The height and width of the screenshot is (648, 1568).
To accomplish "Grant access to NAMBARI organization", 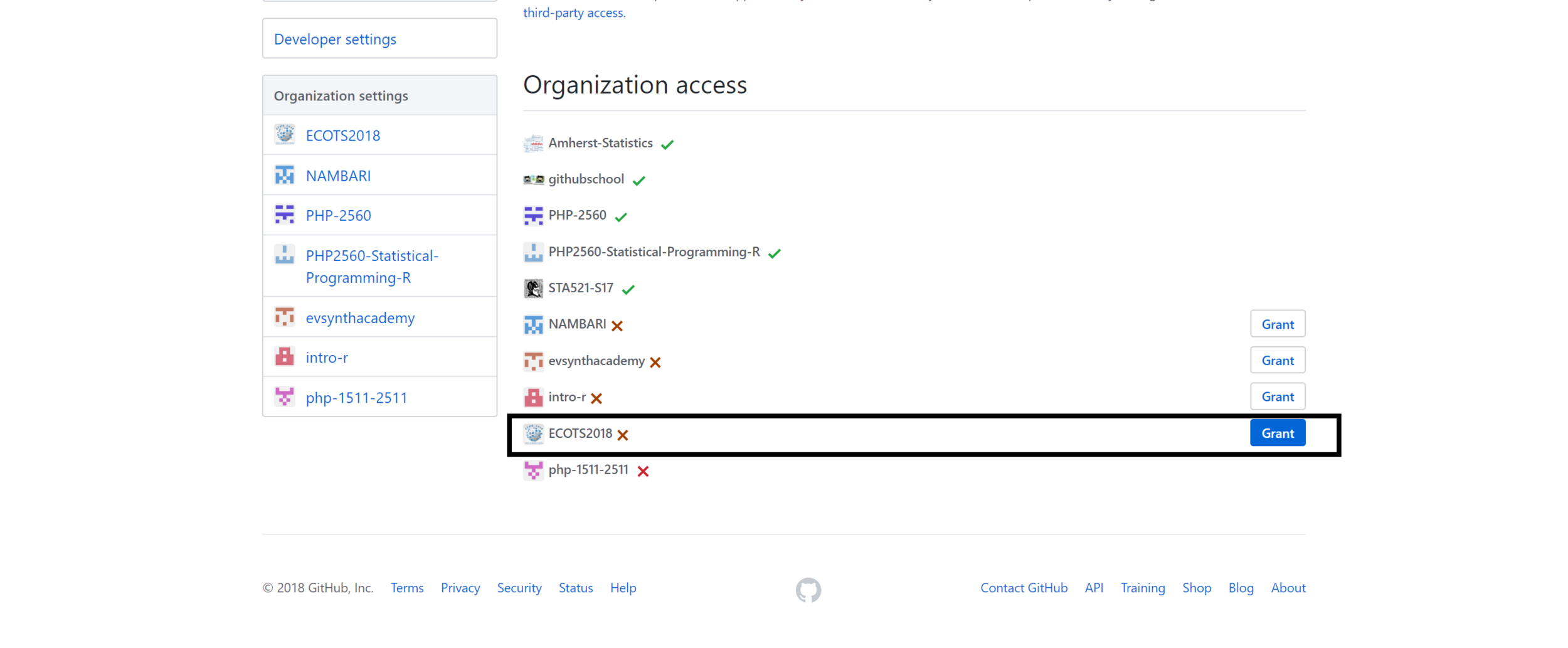I will coord(1277,324).
